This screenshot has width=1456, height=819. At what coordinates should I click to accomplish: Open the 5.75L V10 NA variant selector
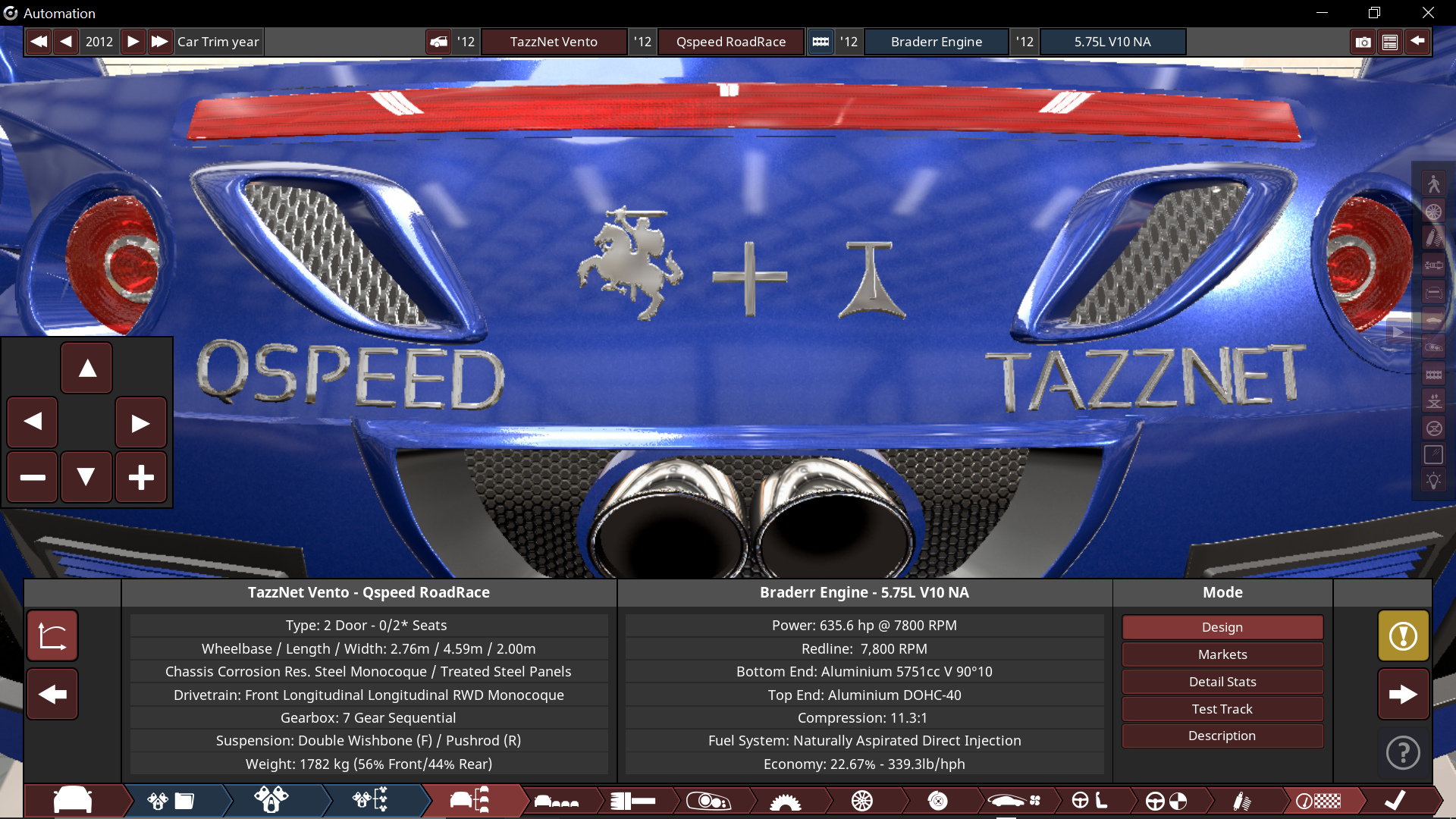pos(1112,42)
